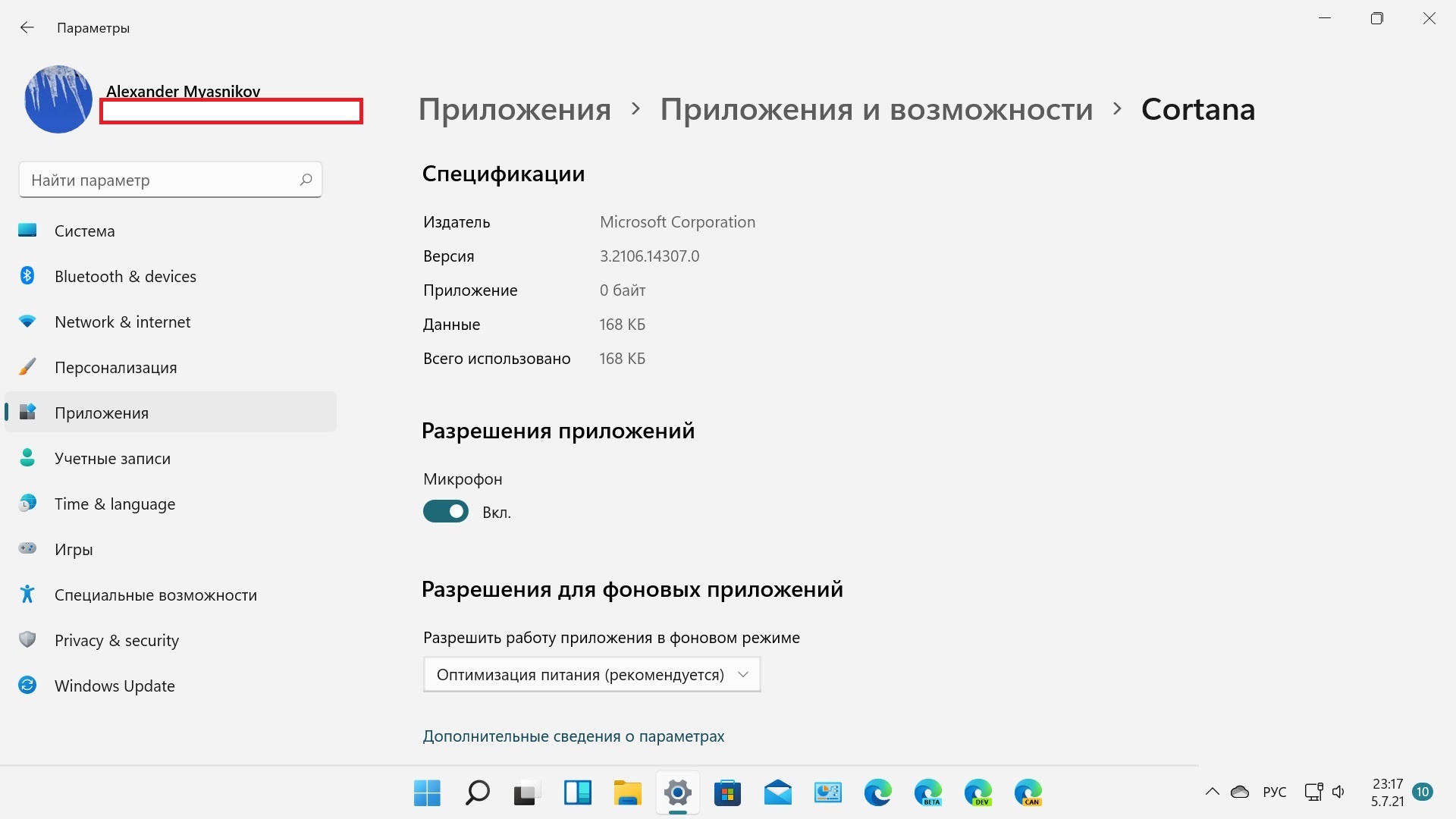The width and height of the screenshot is (1456, 819).
Task: Switch input language РУС indicator
Action: [x=1275, y=792]
